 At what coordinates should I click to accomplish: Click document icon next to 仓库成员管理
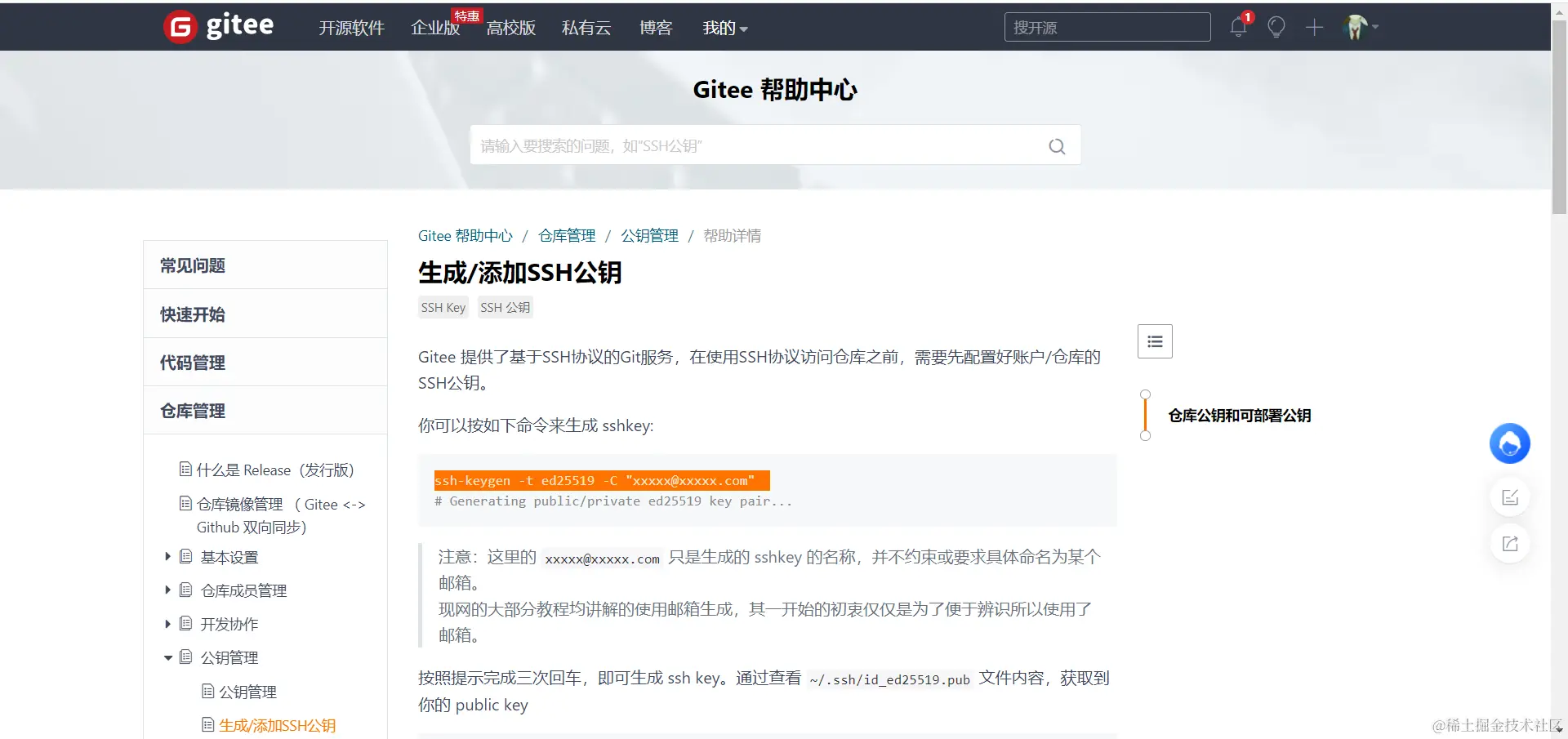186,590
